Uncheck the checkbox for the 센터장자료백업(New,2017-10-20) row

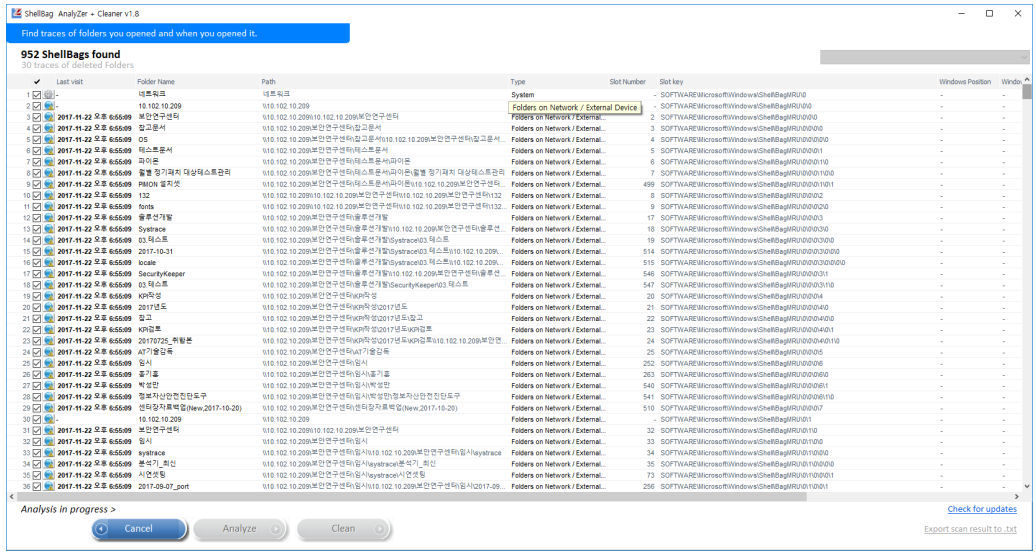(37, 408)
